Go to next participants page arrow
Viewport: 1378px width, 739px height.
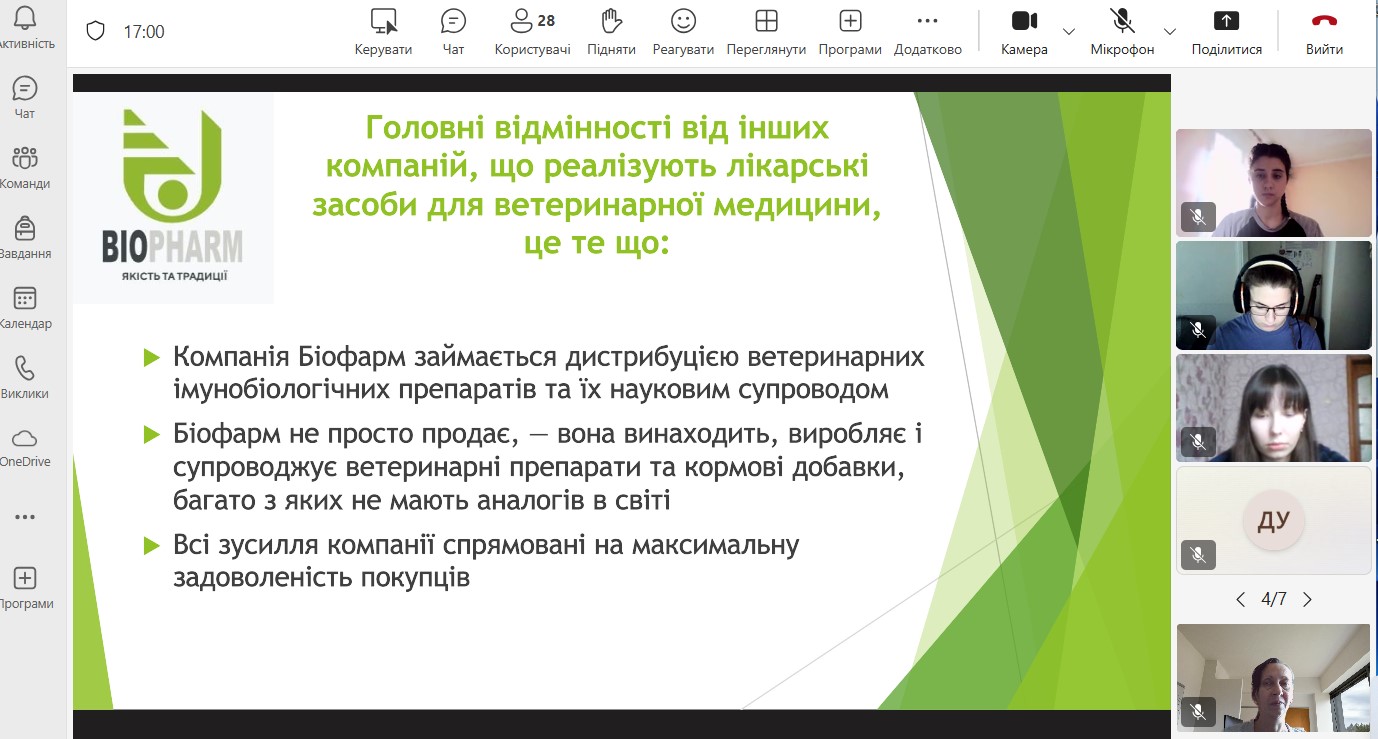tap(1307, 600)
